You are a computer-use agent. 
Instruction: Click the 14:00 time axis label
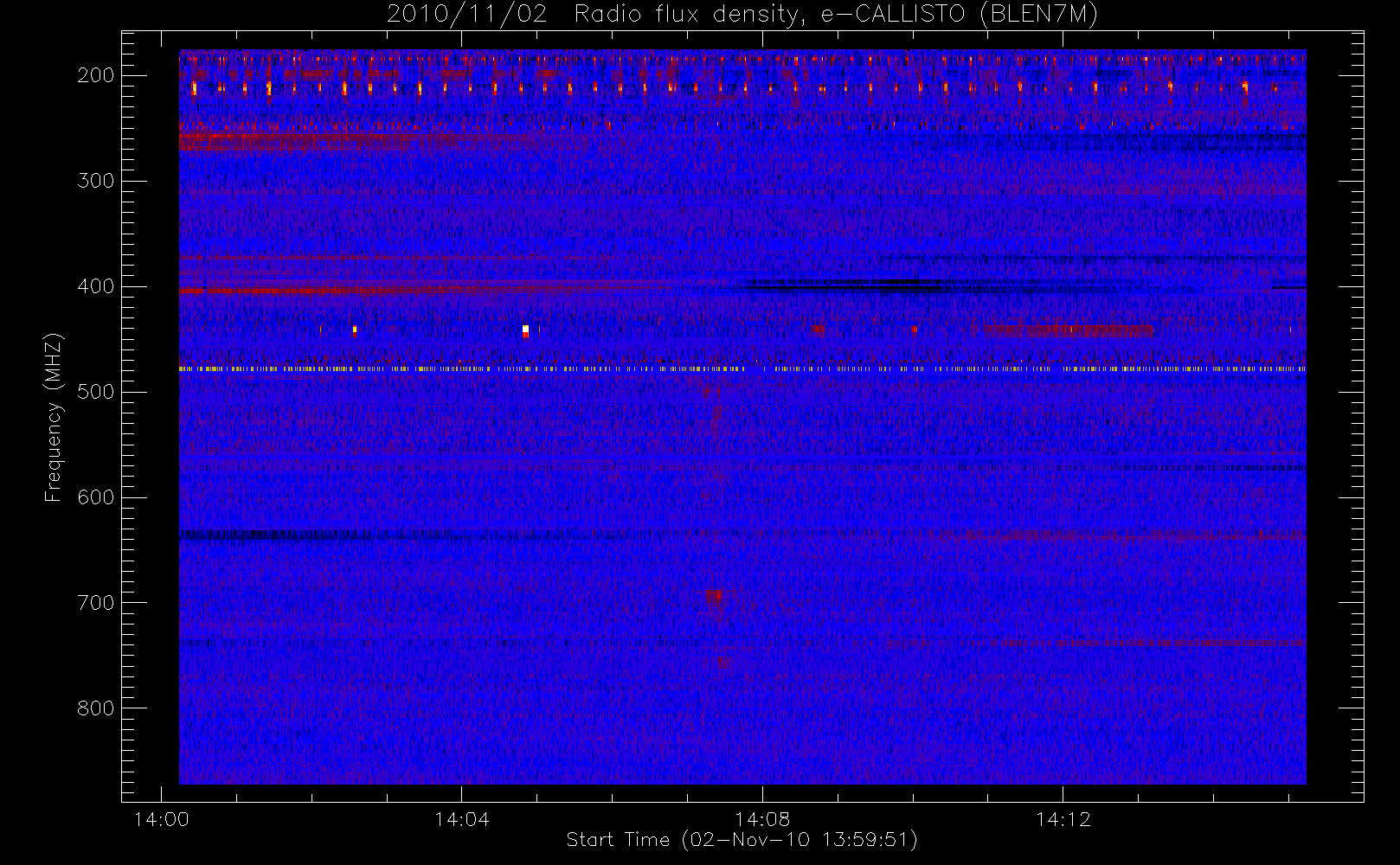coord(161,819)
